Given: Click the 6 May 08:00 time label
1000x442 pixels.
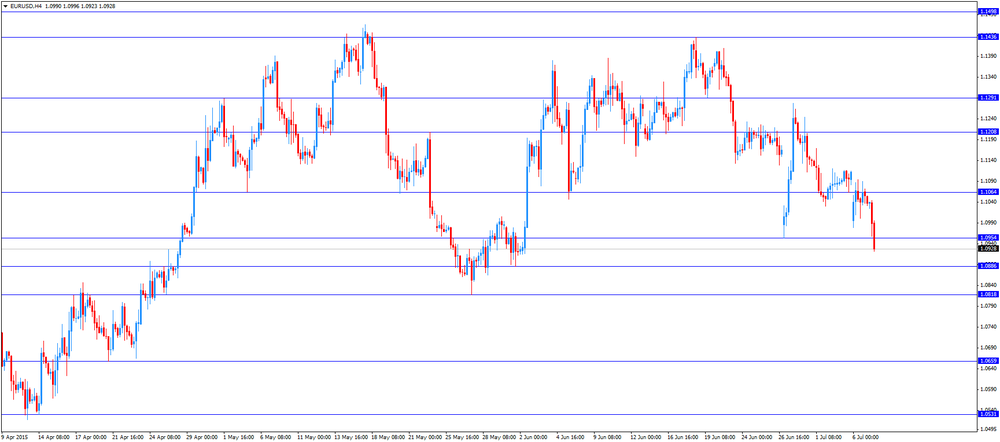Looking at the screenshot, I should point(275,438).
